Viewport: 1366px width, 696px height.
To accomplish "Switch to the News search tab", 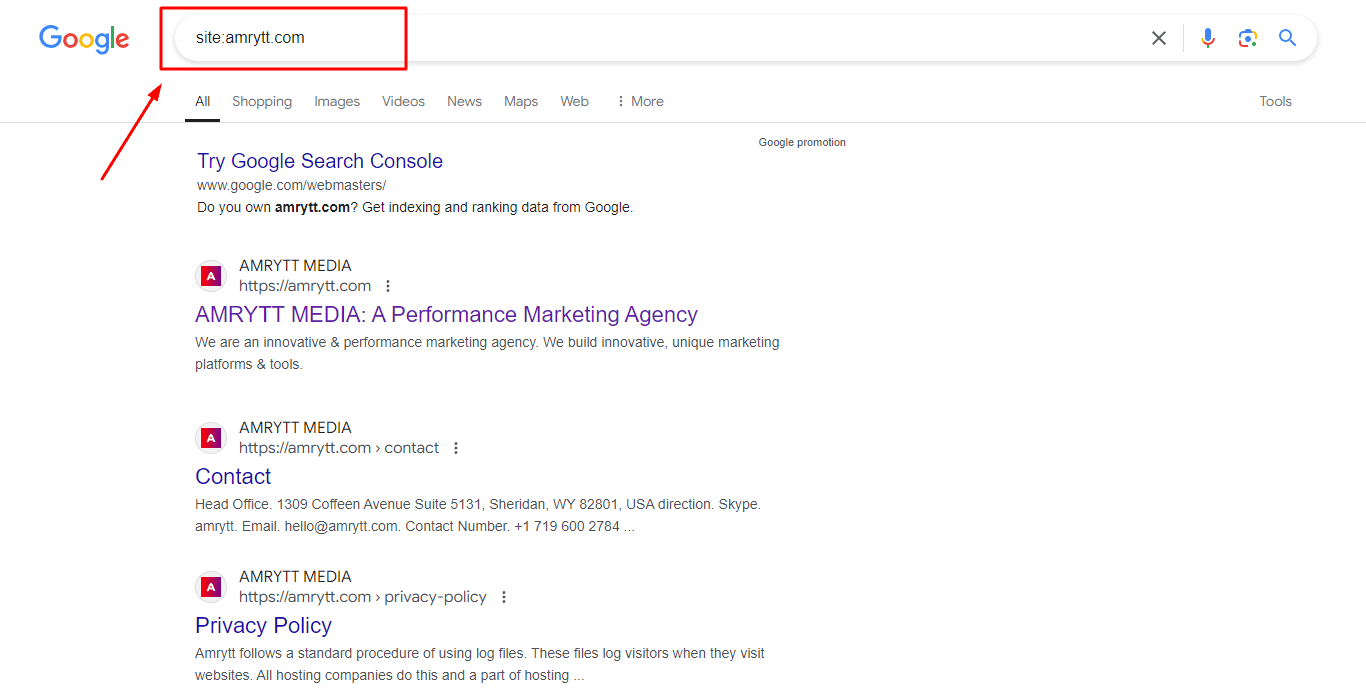I will [464, 101].
